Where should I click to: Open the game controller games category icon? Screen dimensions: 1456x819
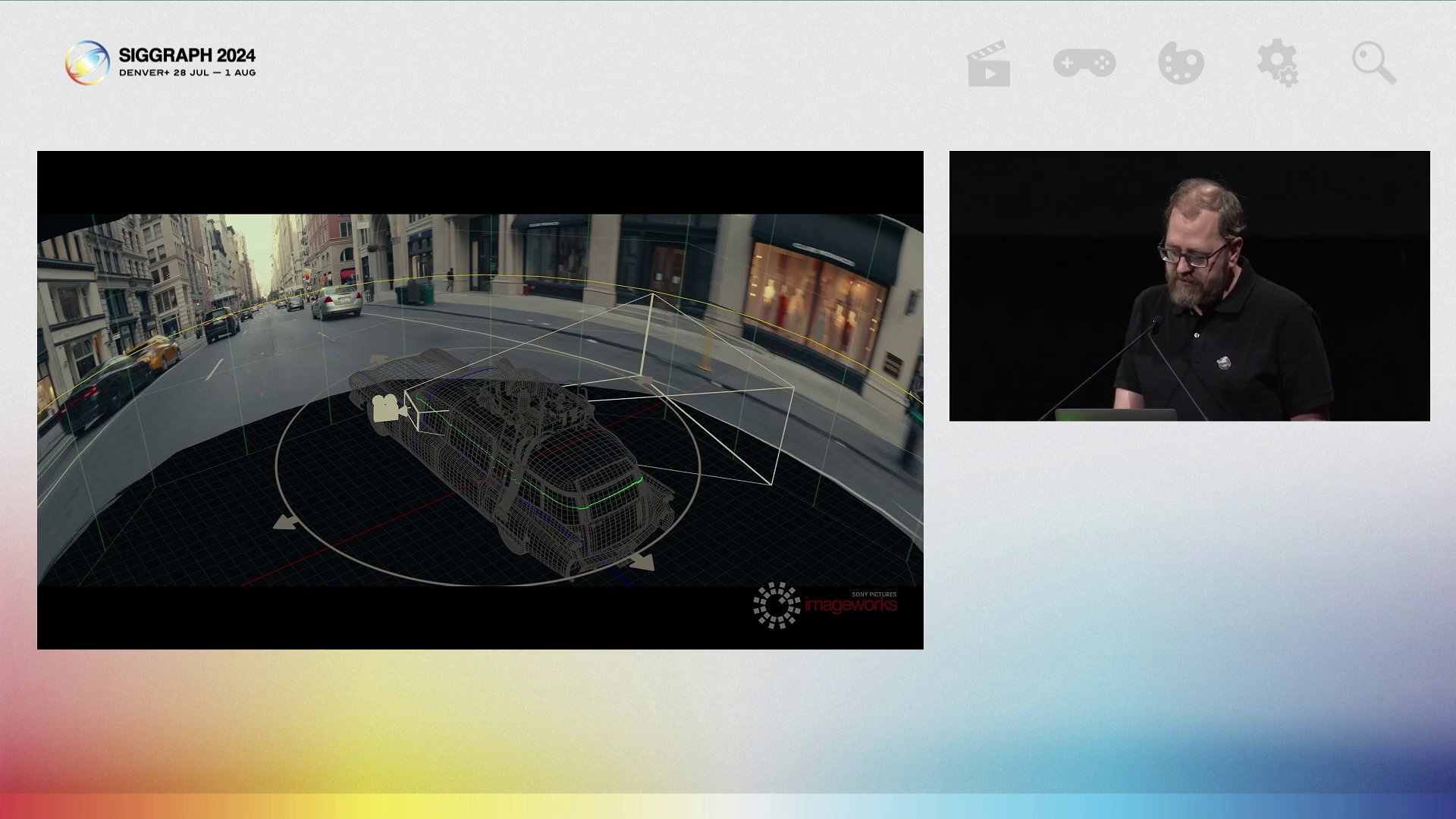tap(1084, 64)
